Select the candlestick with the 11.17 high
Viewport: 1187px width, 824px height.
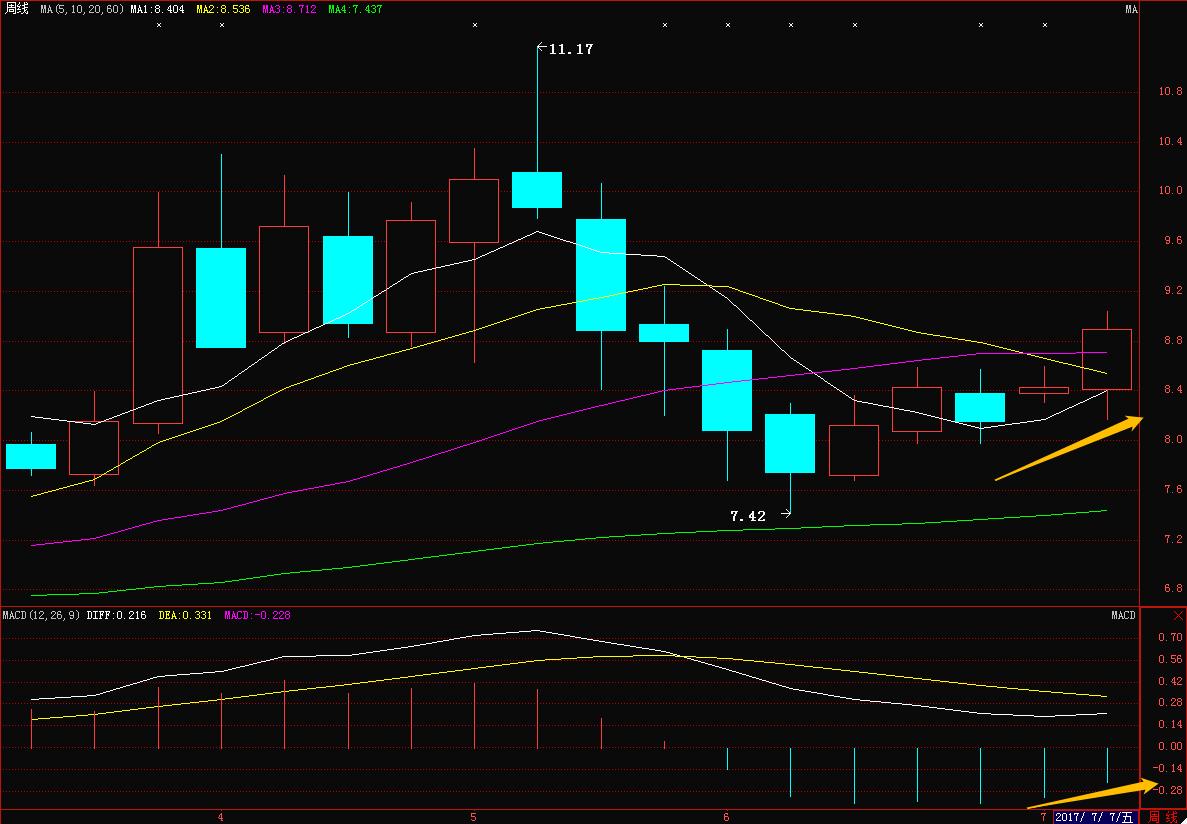[x=537, y=190]
